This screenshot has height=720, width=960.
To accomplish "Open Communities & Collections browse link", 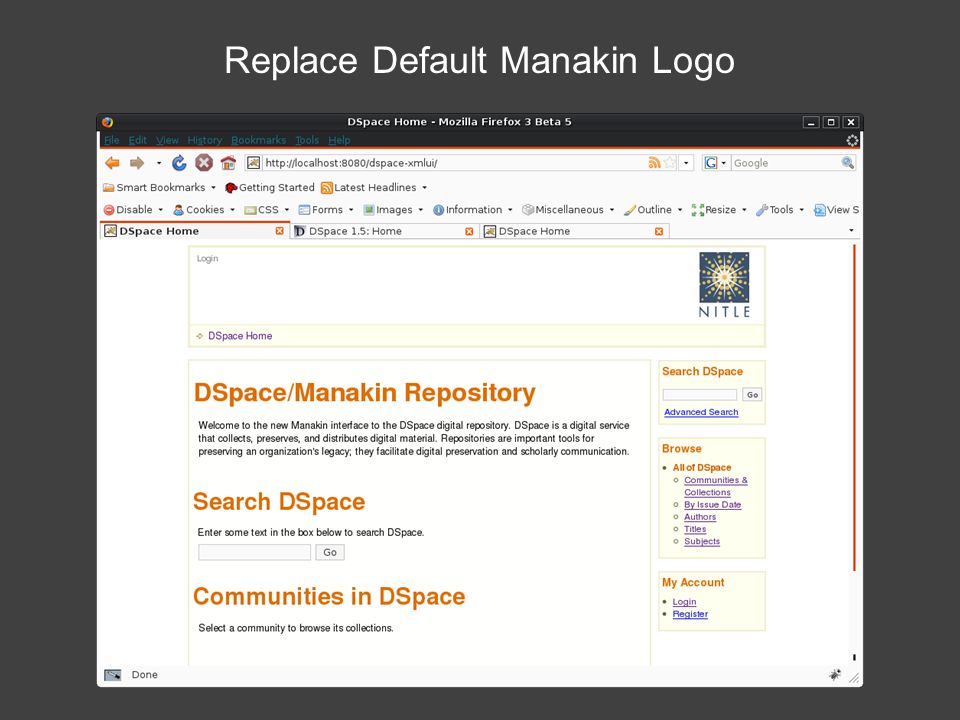I will (x=716, y=486).
